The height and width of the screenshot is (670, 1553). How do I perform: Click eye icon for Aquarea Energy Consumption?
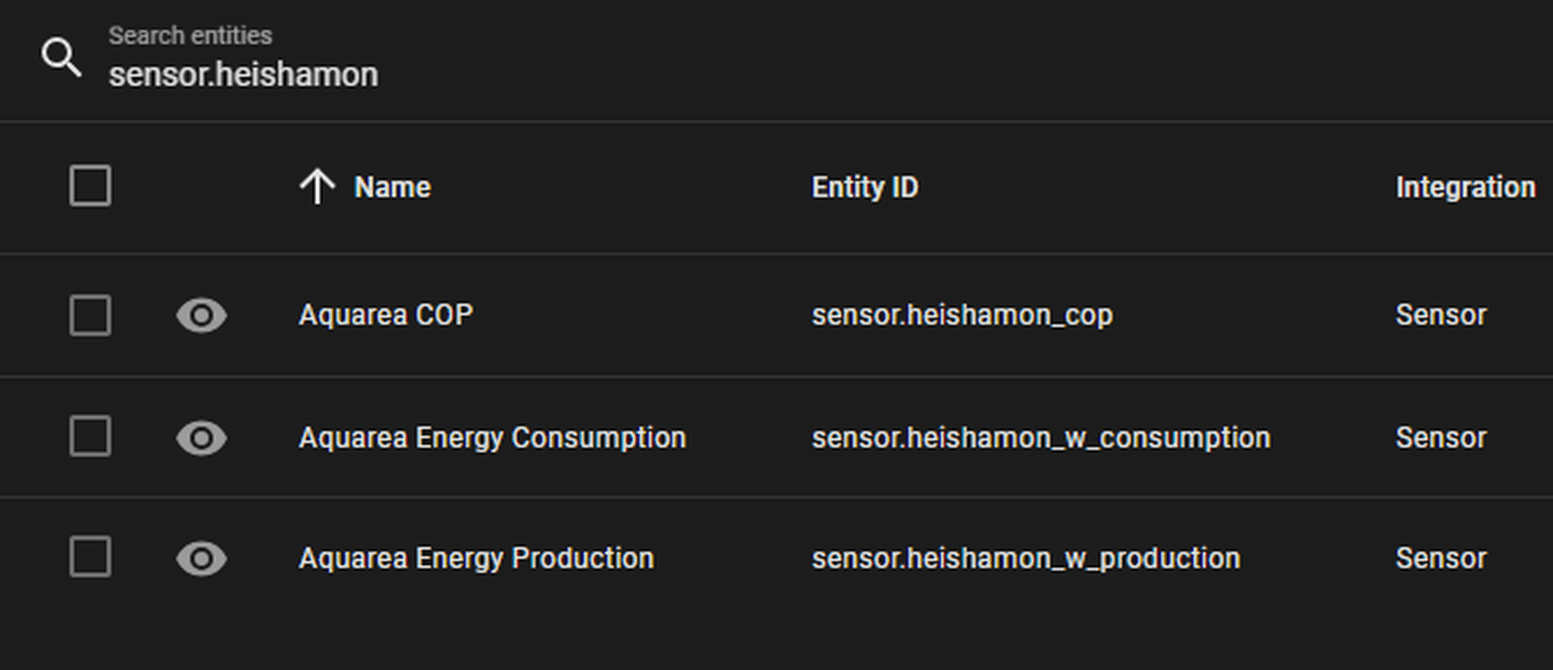click(201, 438)
